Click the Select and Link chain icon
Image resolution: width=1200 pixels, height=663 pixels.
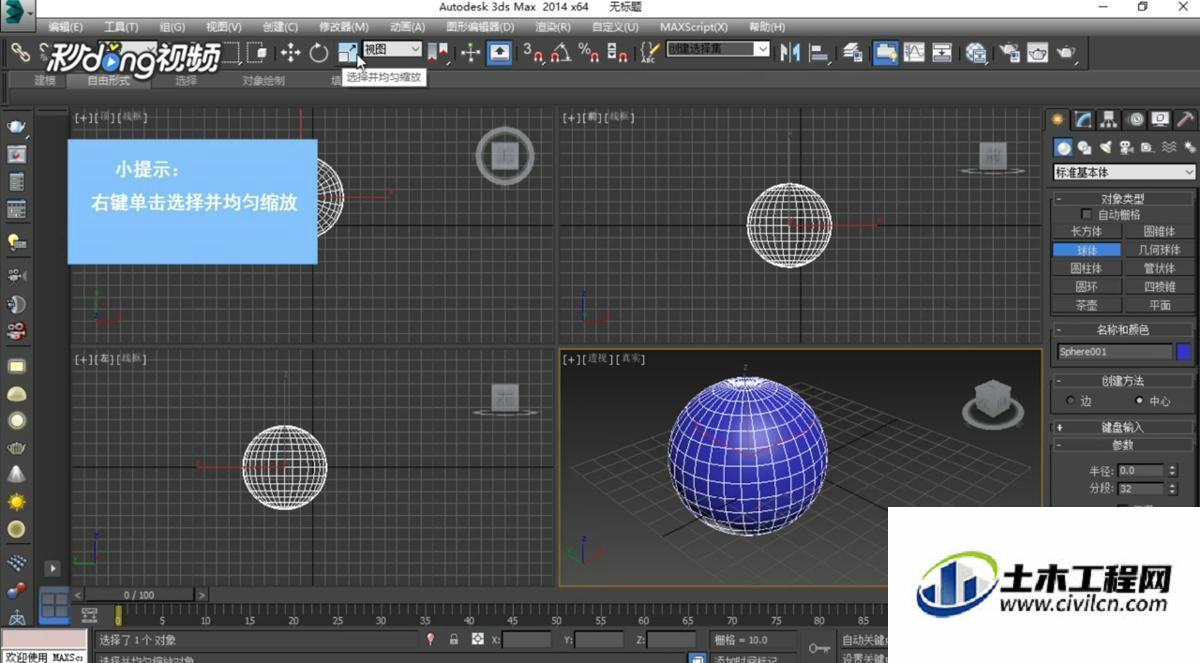[x=20, y=52]
